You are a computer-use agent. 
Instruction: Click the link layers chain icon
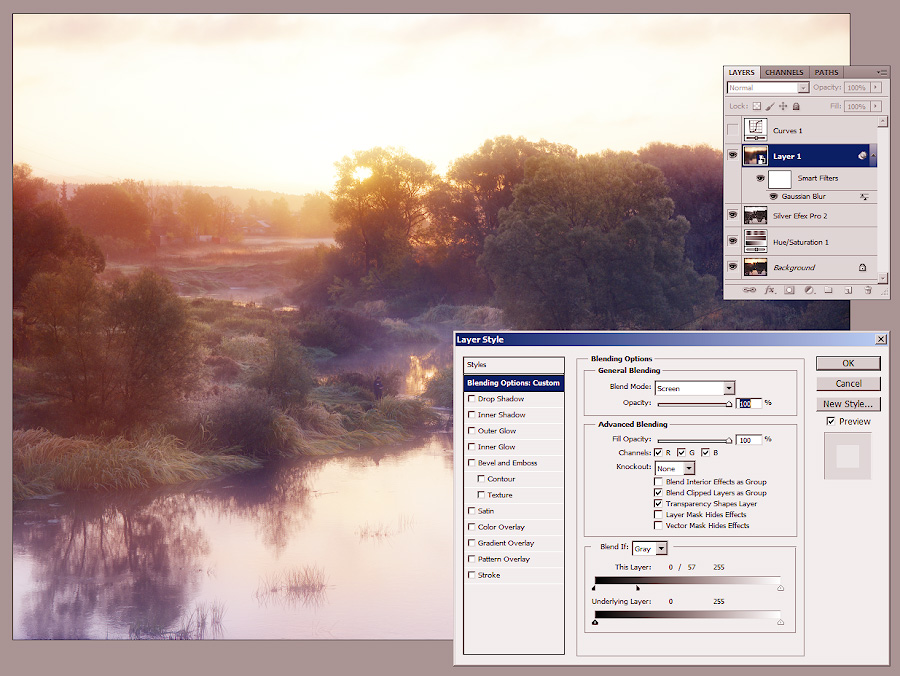(x=749, y=290)
